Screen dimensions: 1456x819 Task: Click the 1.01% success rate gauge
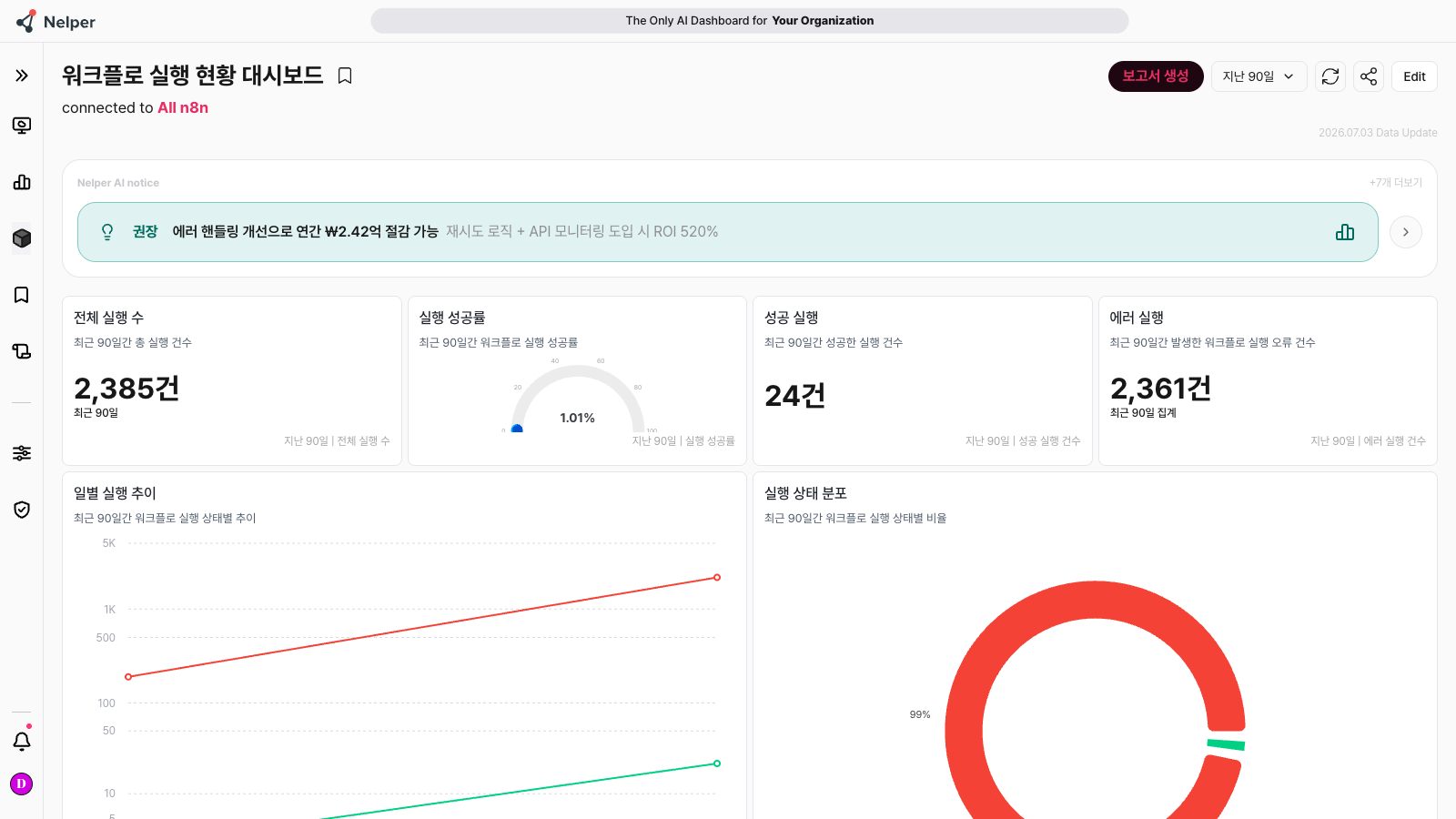point(577,400)
